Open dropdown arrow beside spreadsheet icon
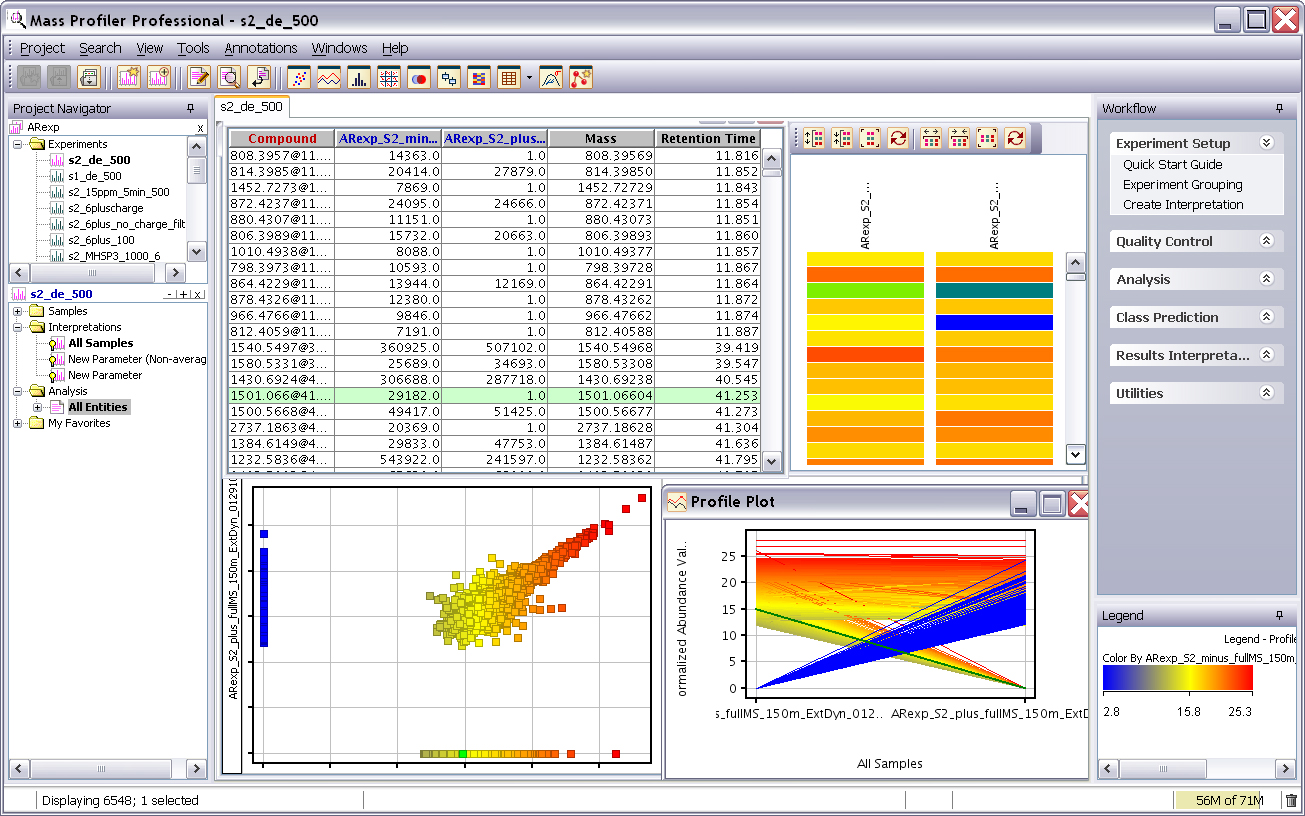Screen dimensions: 1305x816 529,78
